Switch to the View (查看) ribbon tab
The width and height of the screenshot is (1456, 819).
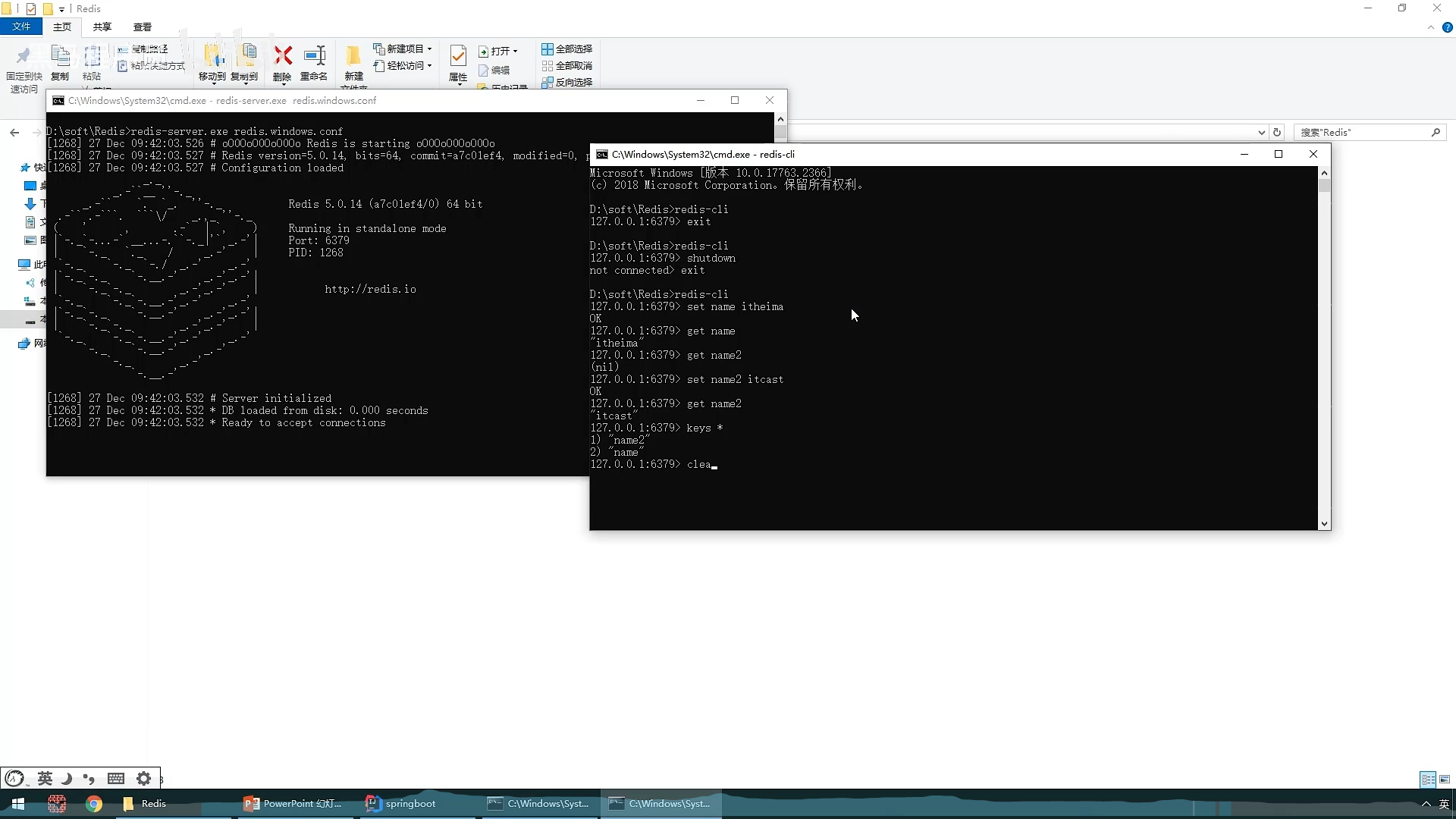click(143, 27)
